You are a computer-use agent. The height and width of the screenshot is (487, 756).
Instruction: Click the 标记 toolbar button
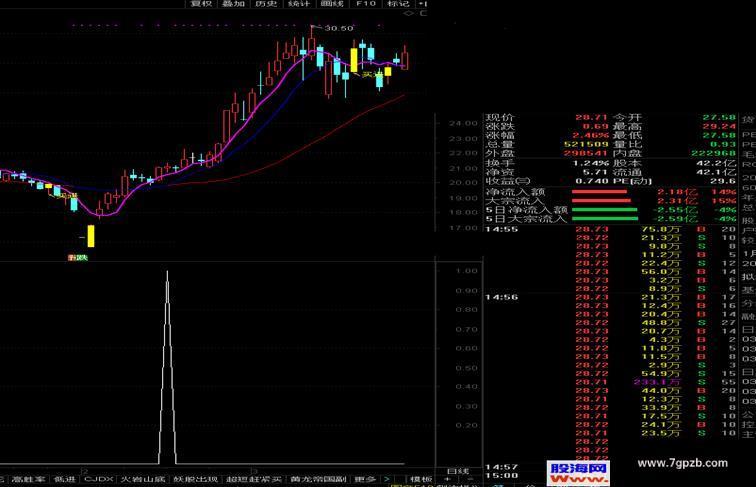click(398, 3)
